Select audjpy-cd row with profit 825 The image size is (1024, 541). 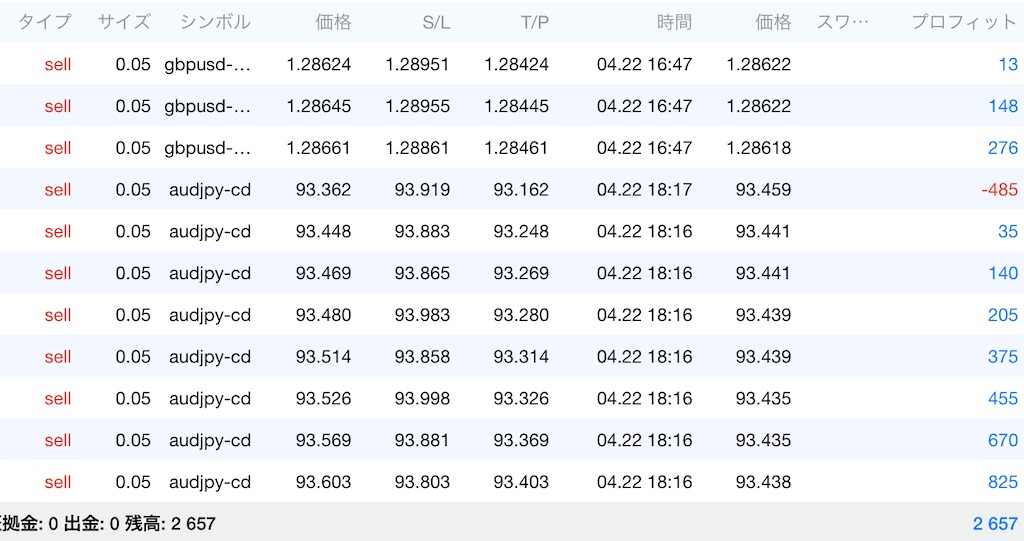point(512,482)
